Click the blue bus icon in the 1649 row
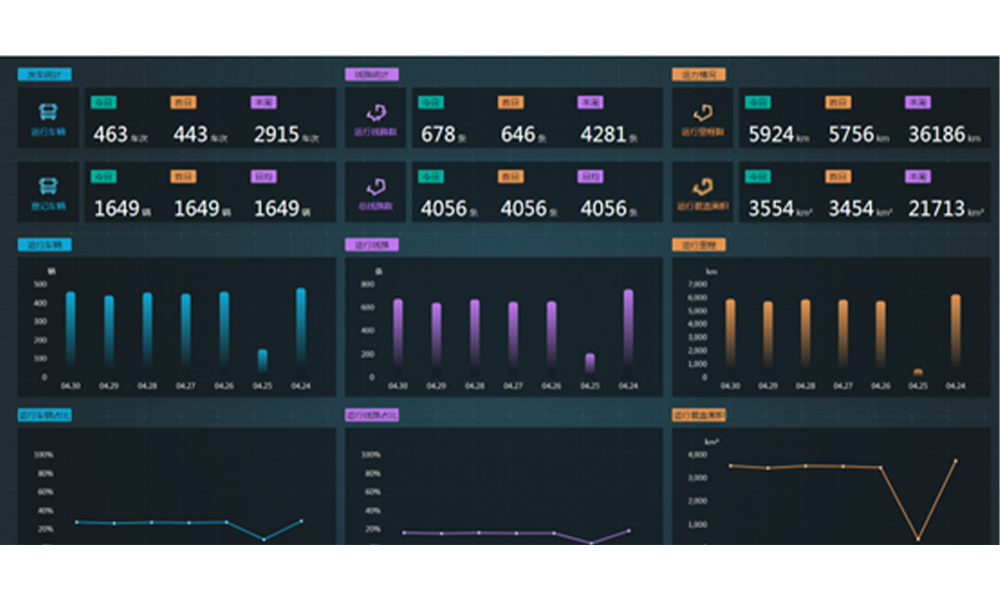The image size is (1000, 600). point(48,186)
